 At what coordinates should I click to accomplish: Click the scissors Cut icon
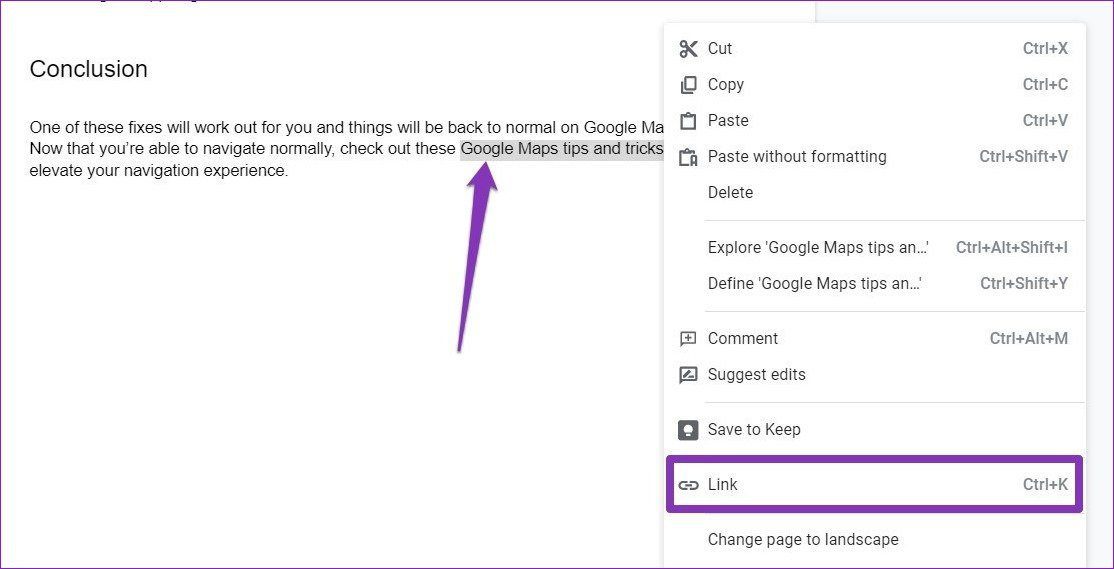click(688, 48)
